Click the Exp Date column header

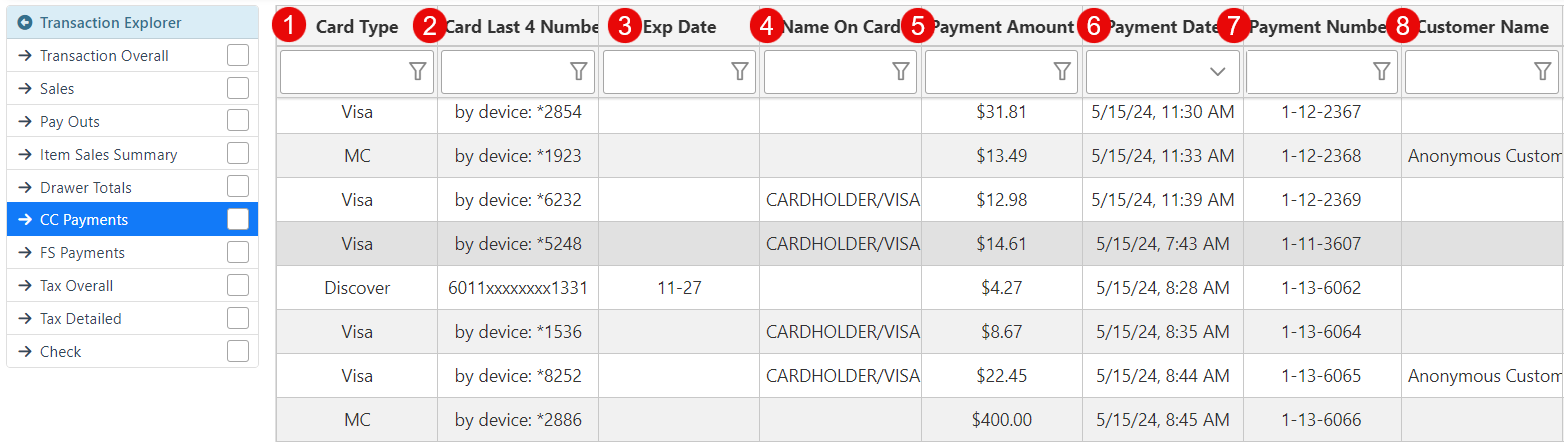coord(680,27)
